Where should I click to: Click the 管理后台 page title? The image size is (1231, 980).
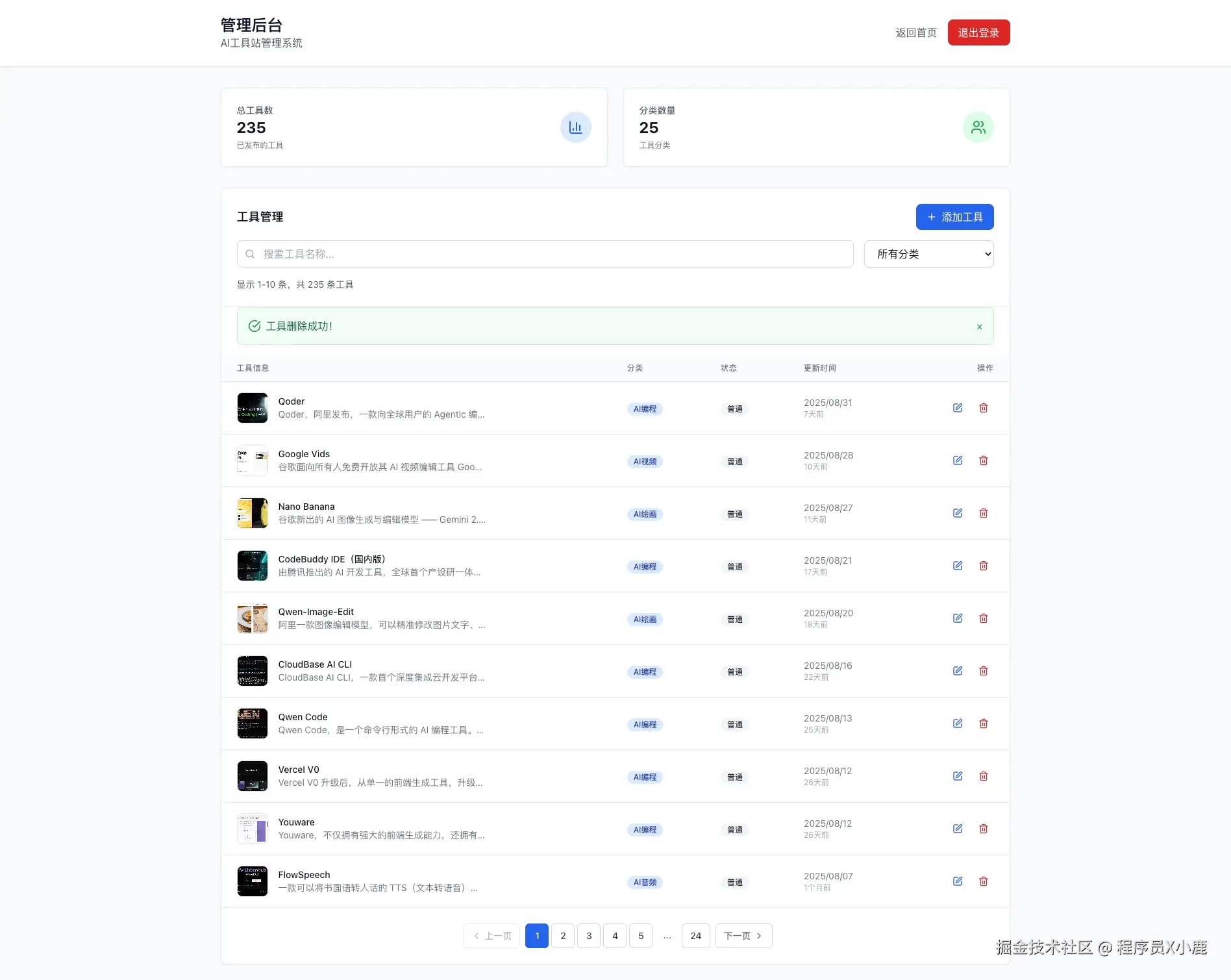(252, 25)
